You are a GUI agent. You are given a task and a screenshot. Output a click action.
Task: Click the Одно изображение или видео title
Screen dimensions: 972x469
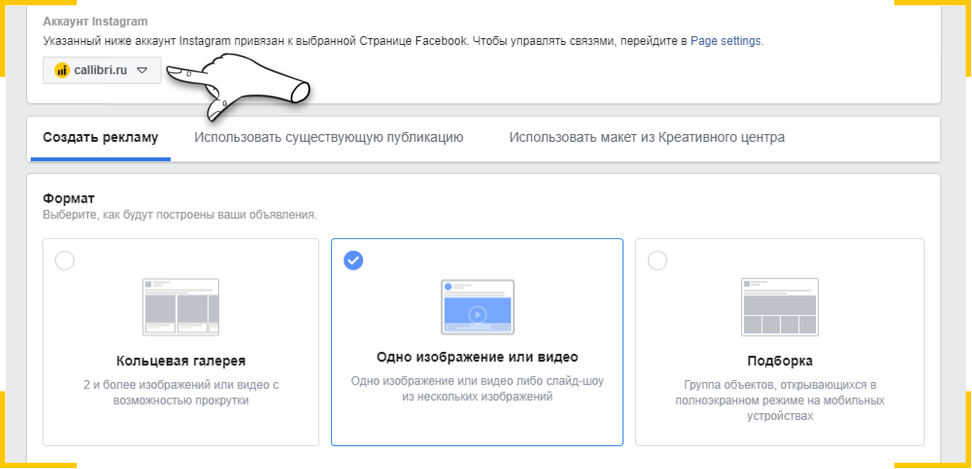(x=477, y=356)
